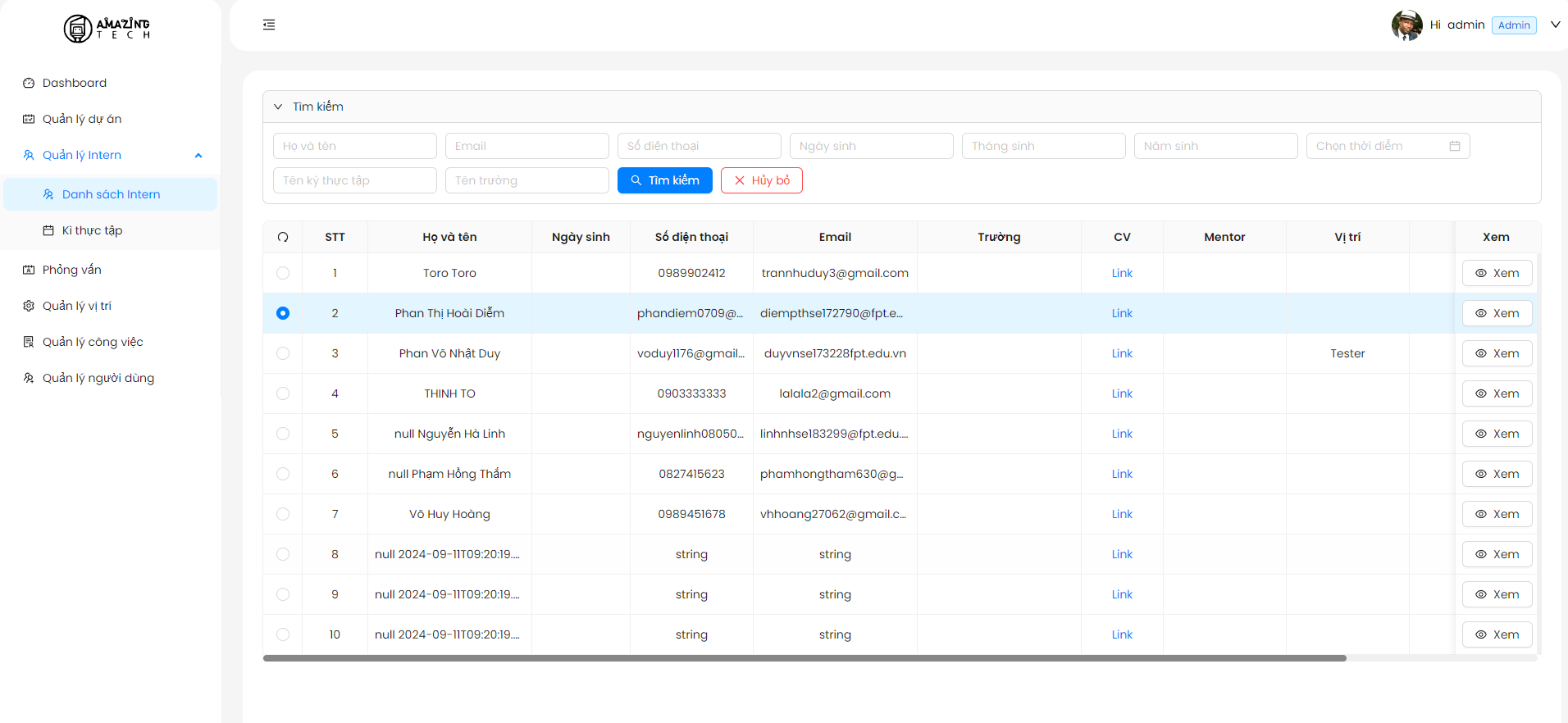Click the admin avatar picture

pos(1406,25)
